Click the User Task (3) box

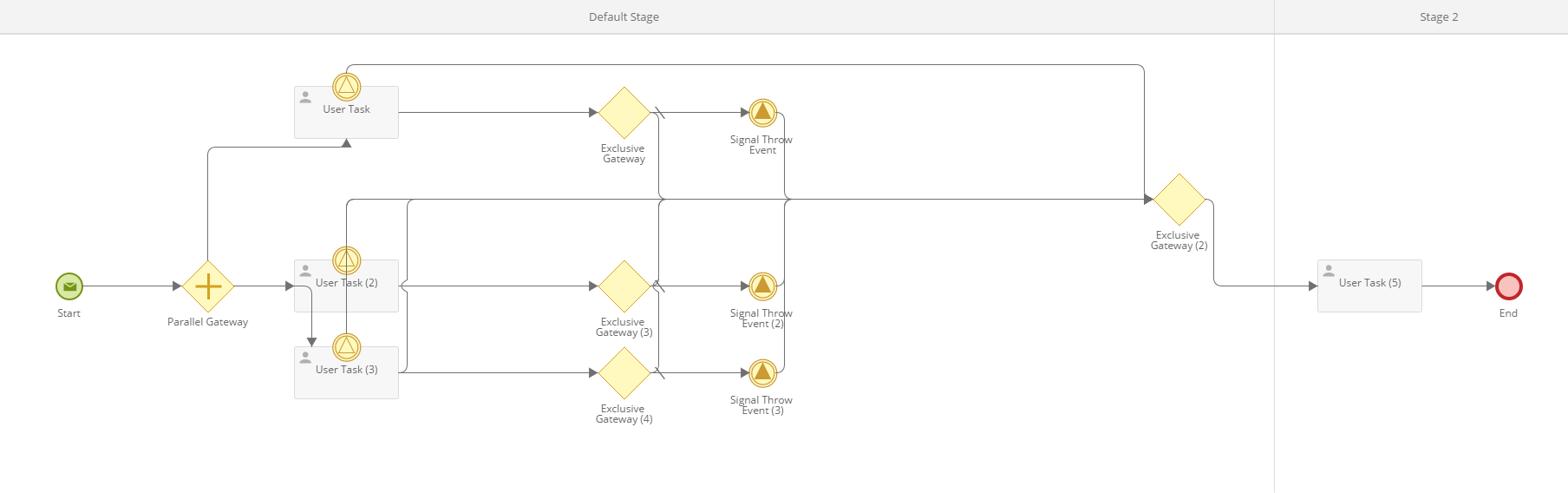347,372
